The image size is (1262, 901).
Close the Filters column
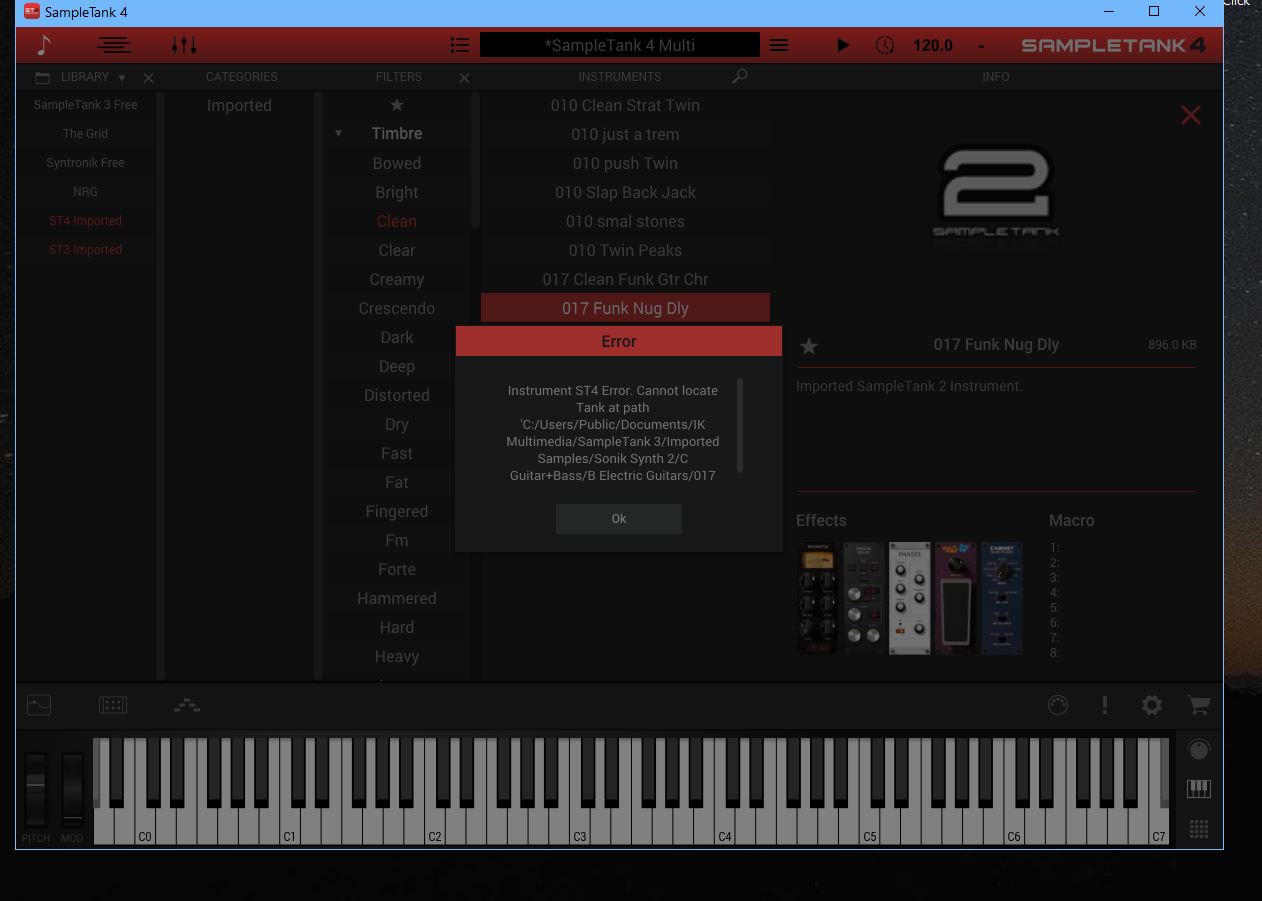coord(464,78)
